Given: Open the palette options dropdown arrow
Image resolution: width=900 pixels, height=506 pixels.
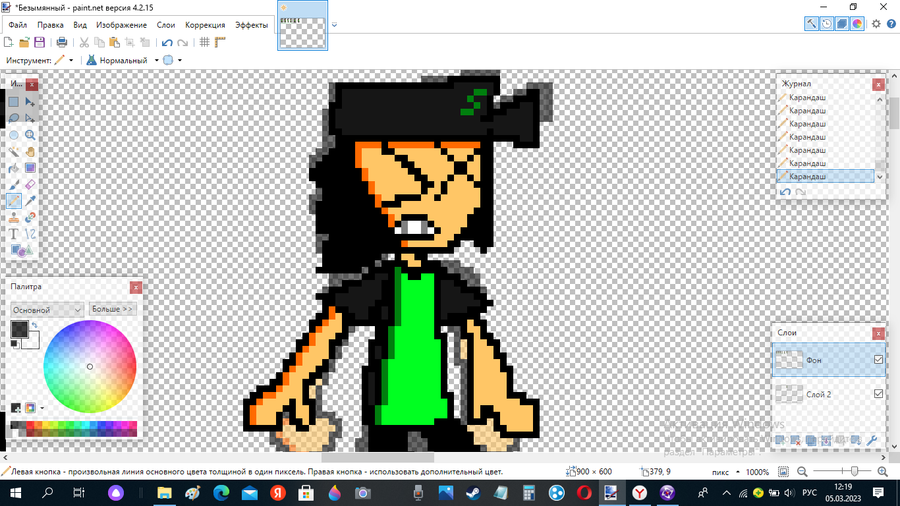Looking at the screenshot, I should 42,408.
